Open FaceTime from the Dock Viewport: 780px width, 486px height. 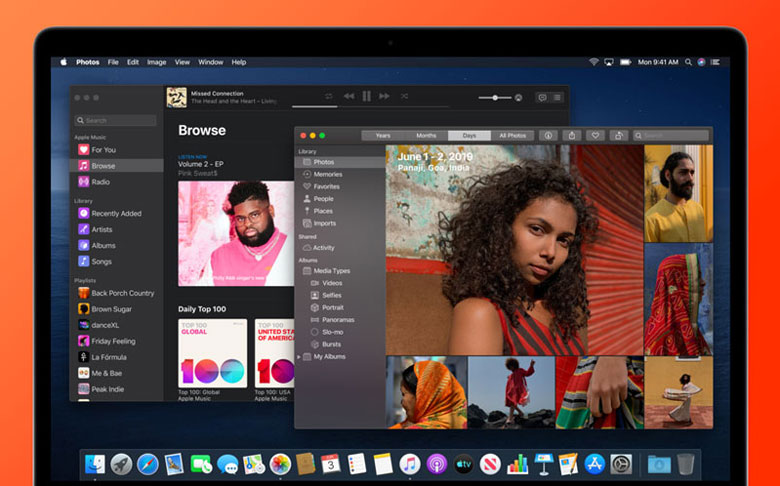(x=201, y=465)
